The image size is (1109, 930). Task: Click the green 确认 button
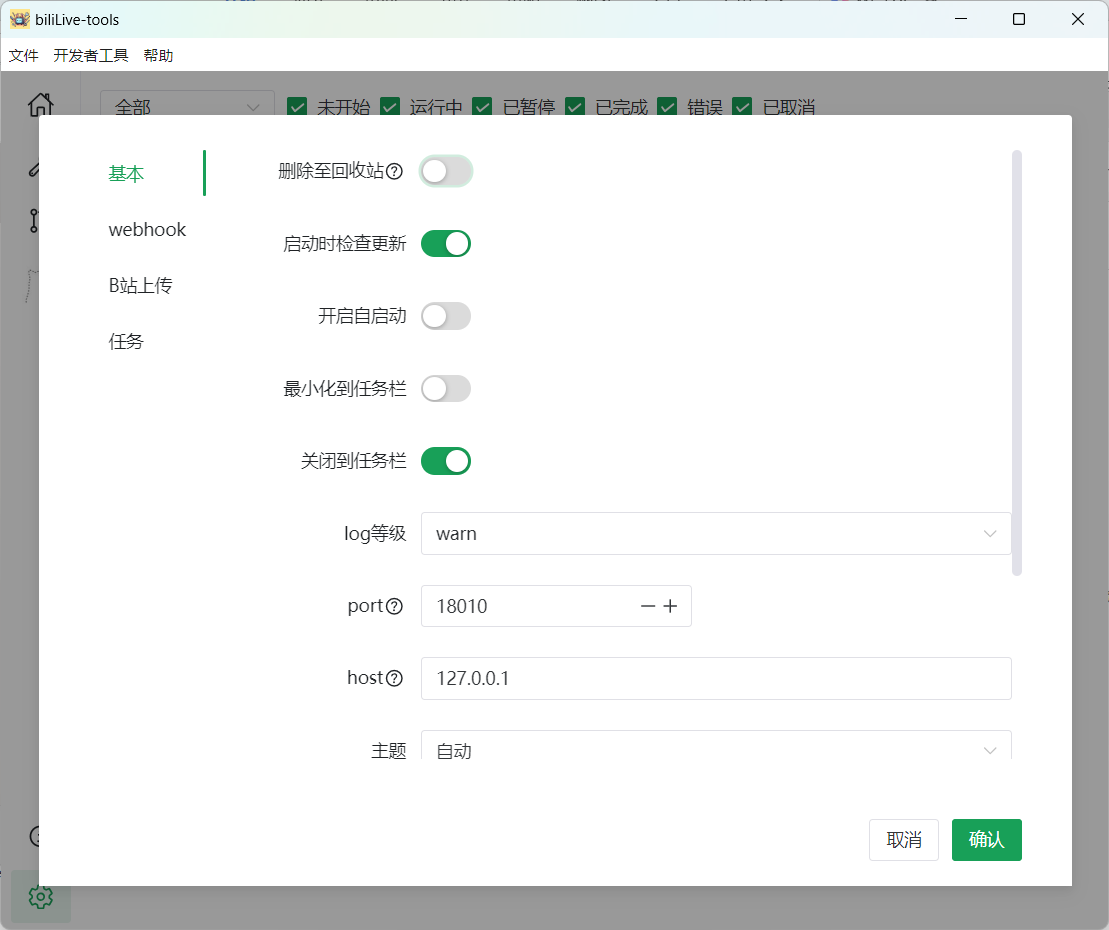click(986, 839)
